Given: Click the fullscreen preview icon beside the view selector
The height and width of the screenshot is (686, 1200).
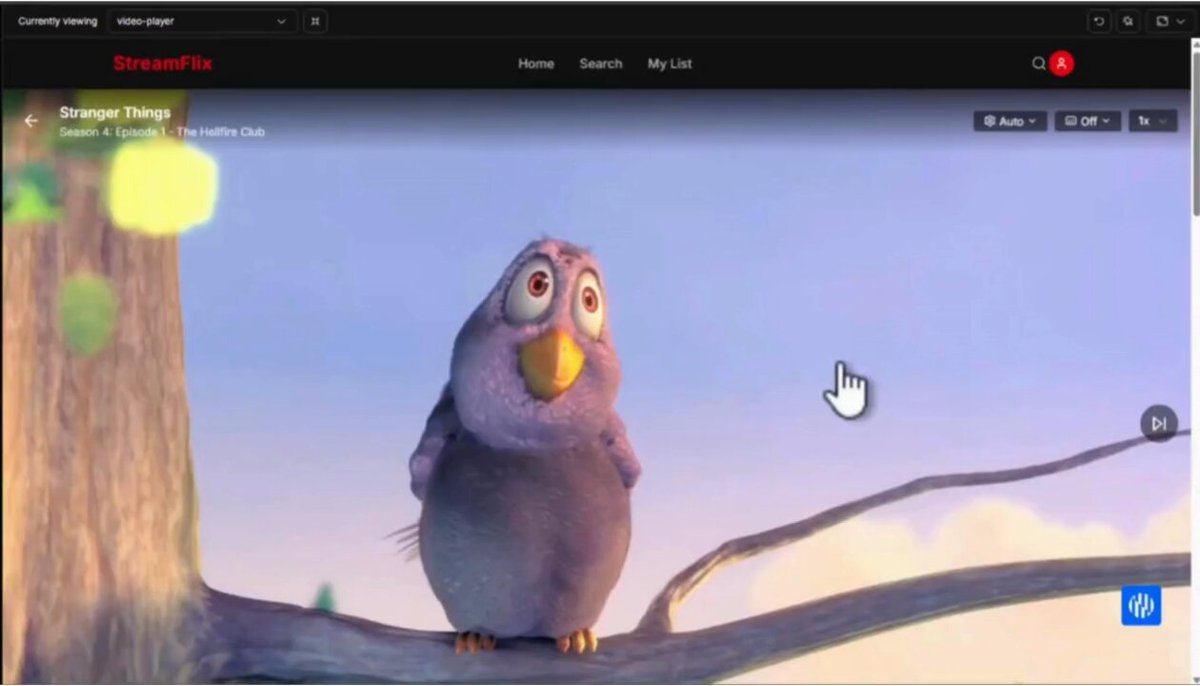Looking at the screenshot, I should coord(314,21).
